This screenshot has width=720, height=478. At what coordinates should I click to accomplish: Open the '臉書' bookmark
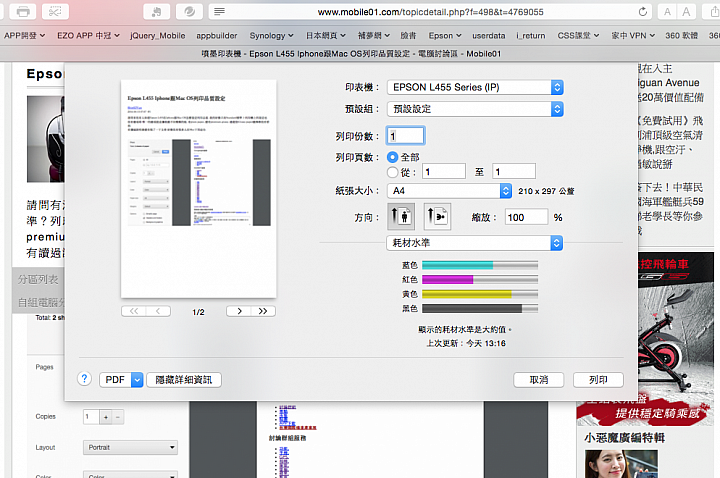coord(408,35)
